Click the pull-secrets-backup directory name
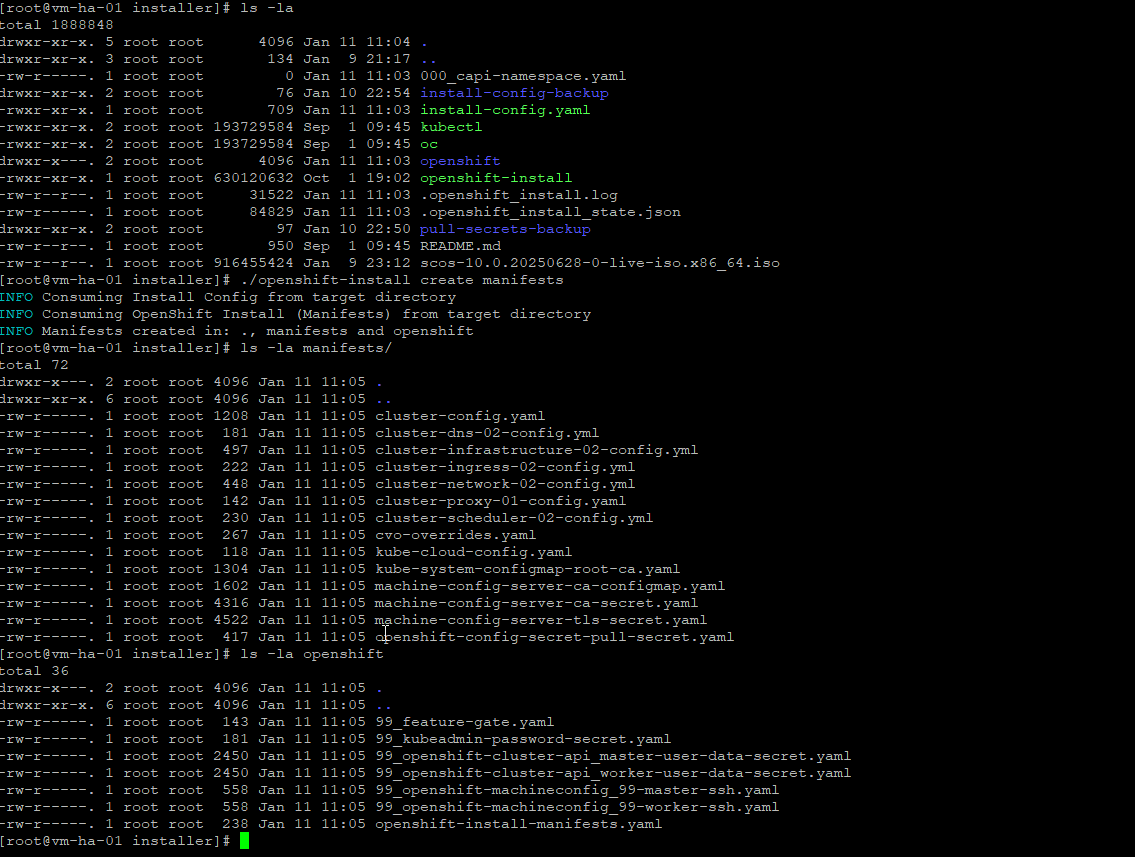1135x857 pixels. pyautogui.click(x=504, y=229)
